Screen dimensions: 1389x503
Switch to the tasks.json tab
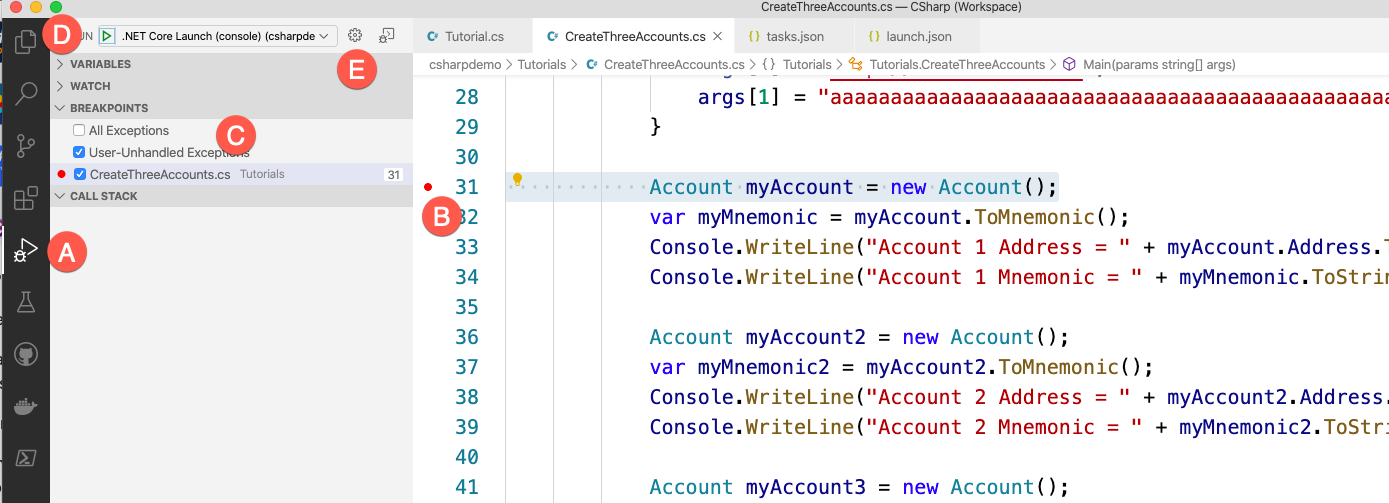(x=792, y=37)
